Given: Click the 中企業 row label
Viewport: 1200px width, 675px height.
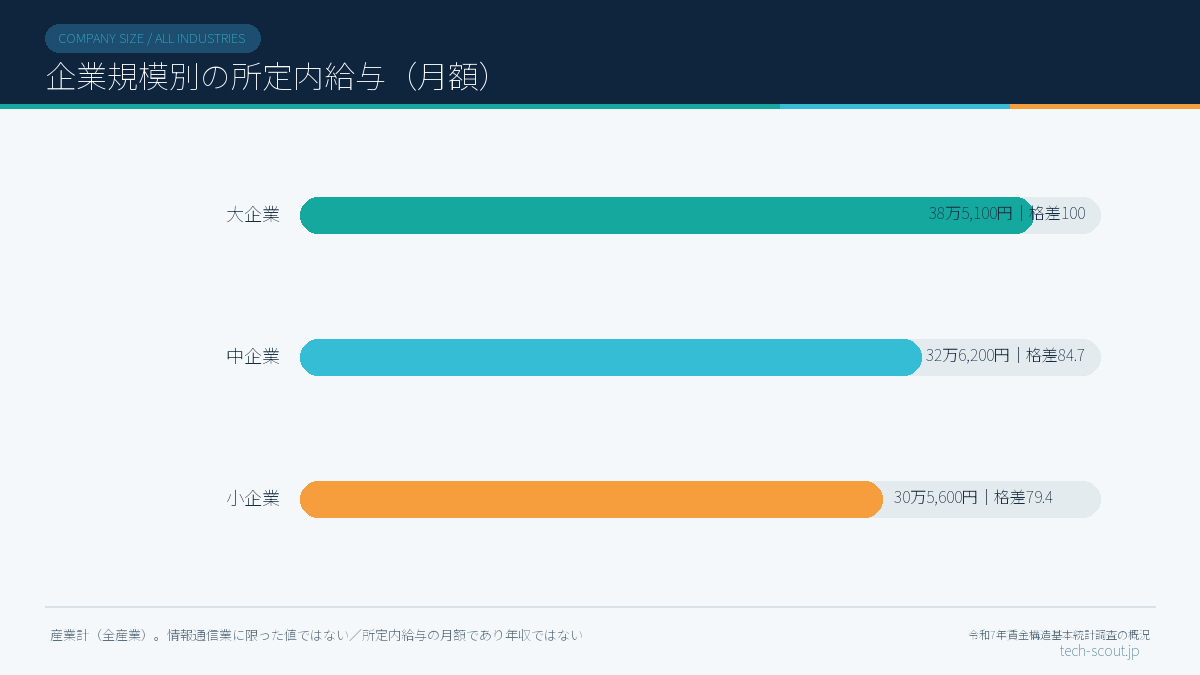Looking at the screenshot, I should pyautogui.click(x=252, y=357).
